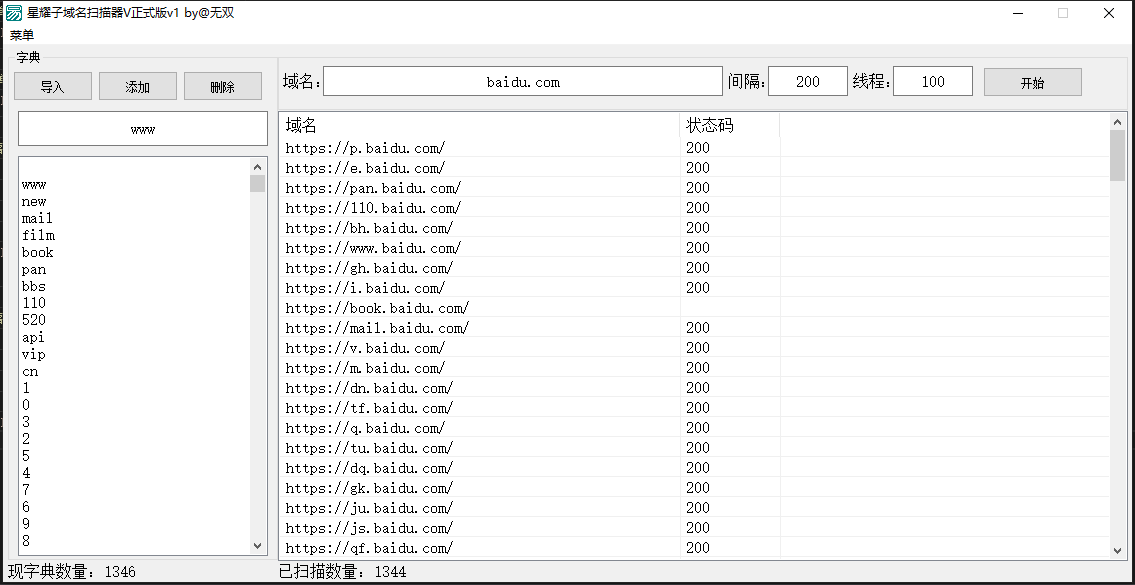Select 'www' in the dictionary list
The width and height of the screenshot is (1135, 585).
[34, 185]
